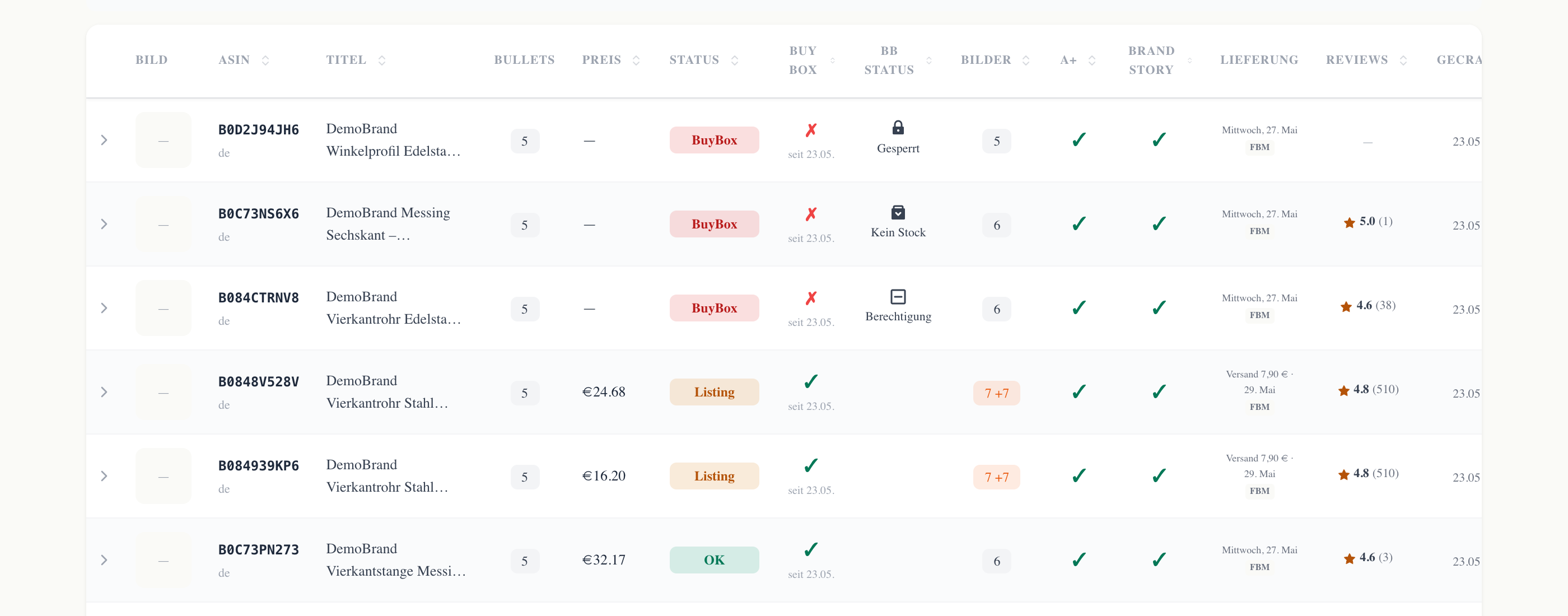Click A+ checkmark in B0C73PN273 row
1568x616 pixels.
pyautogui.click(x=1079, y=559)
